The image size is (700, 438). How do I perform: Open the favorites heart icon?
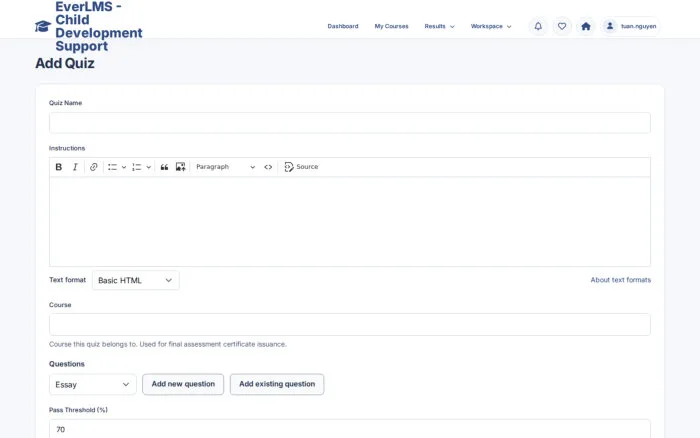(x=562, y=26)
